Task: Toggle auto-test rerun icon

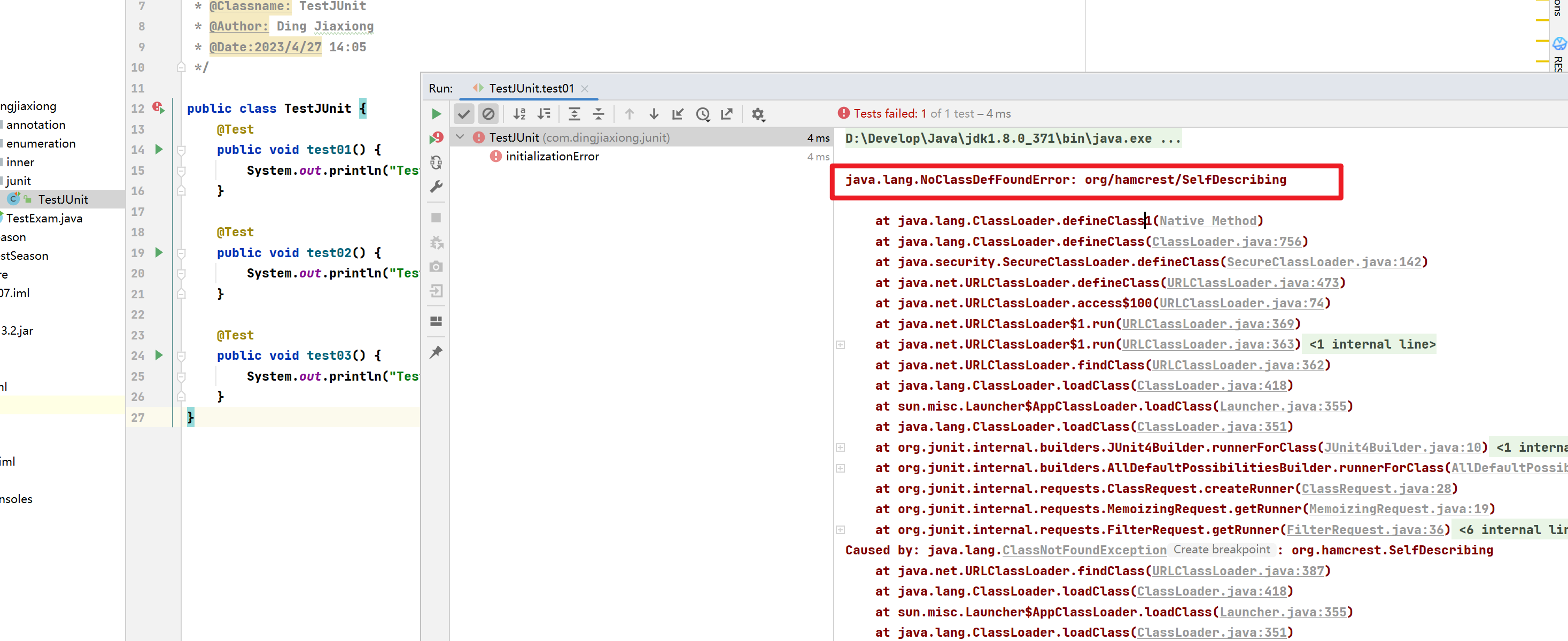Action: tap(436, 163)
